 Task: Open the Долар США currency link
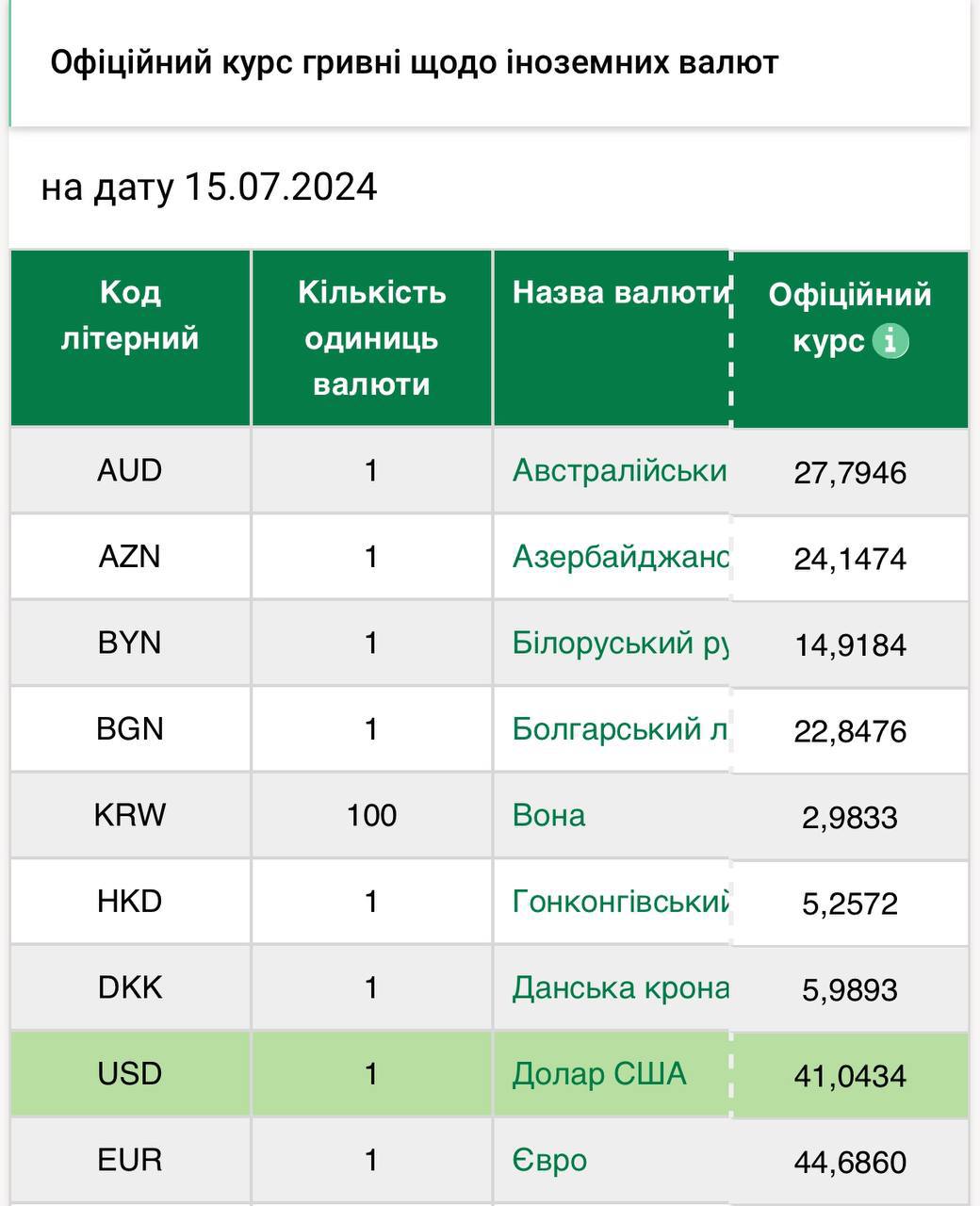(599, 1074)
